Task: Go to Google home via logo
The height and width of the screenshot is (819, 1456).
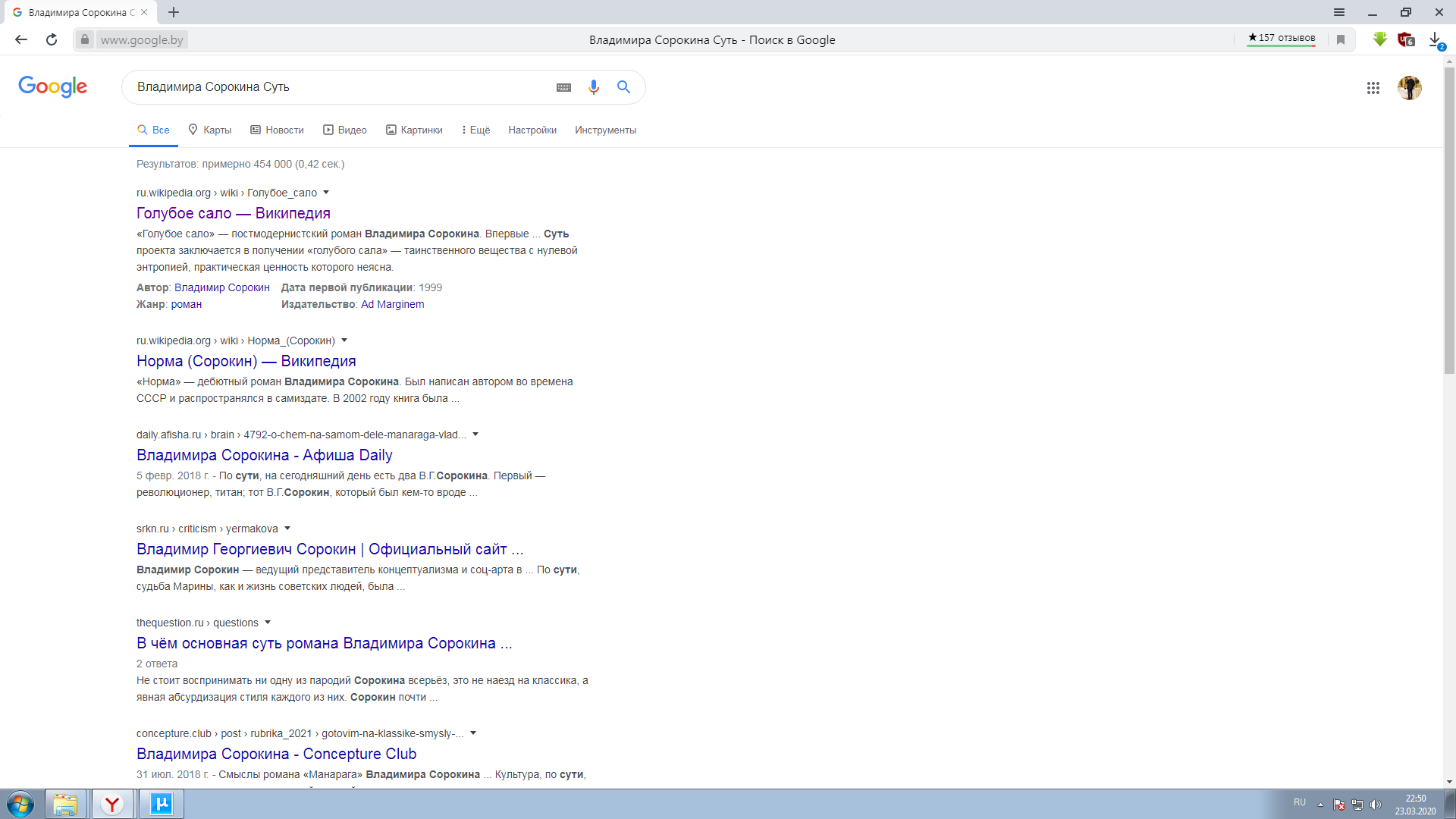Action: click(x=53, y=86)
